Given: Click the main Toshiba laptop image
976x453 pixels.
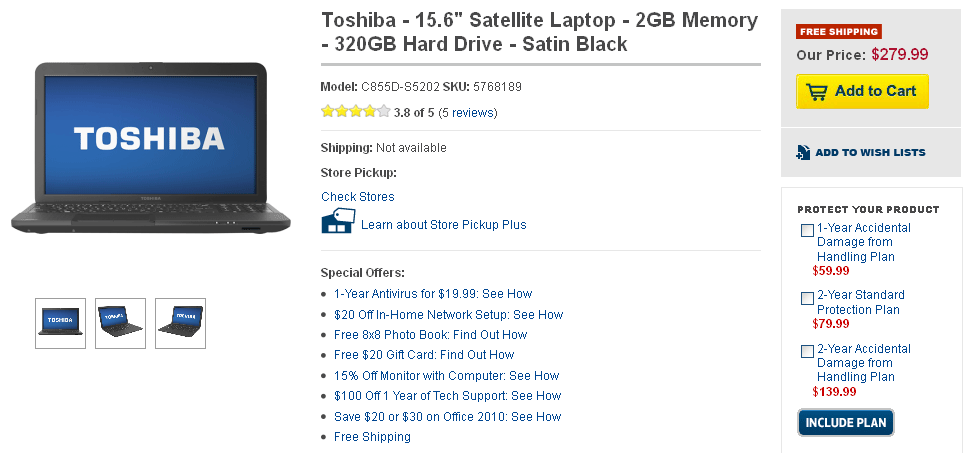Looking at the screenshot, I should (152, 150).
